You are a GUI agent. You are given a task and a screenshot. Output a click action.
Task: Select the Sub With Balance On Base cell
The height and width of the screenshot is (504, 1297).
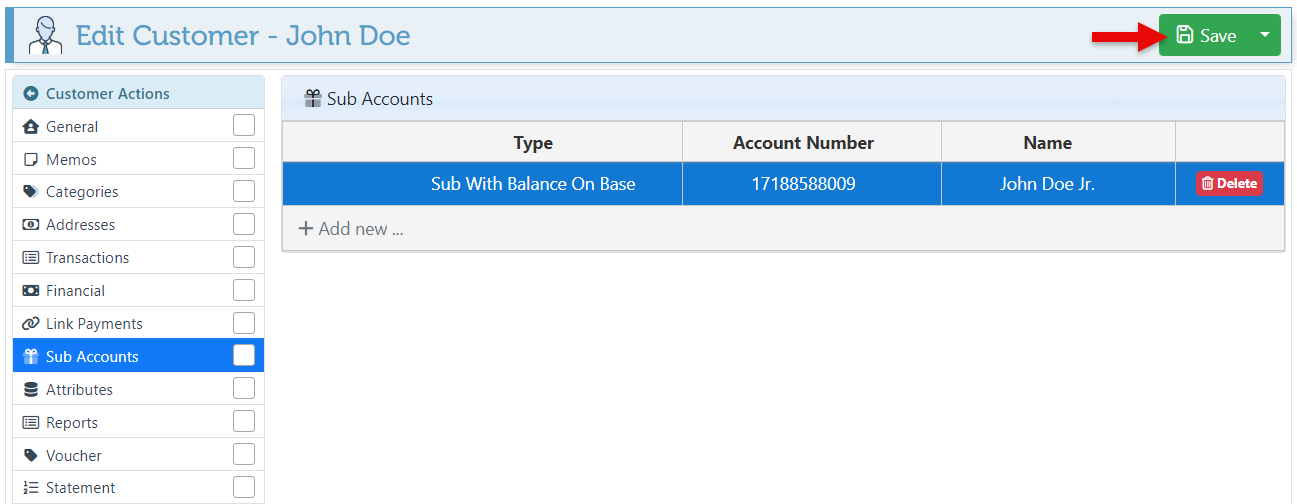(533, 184)
